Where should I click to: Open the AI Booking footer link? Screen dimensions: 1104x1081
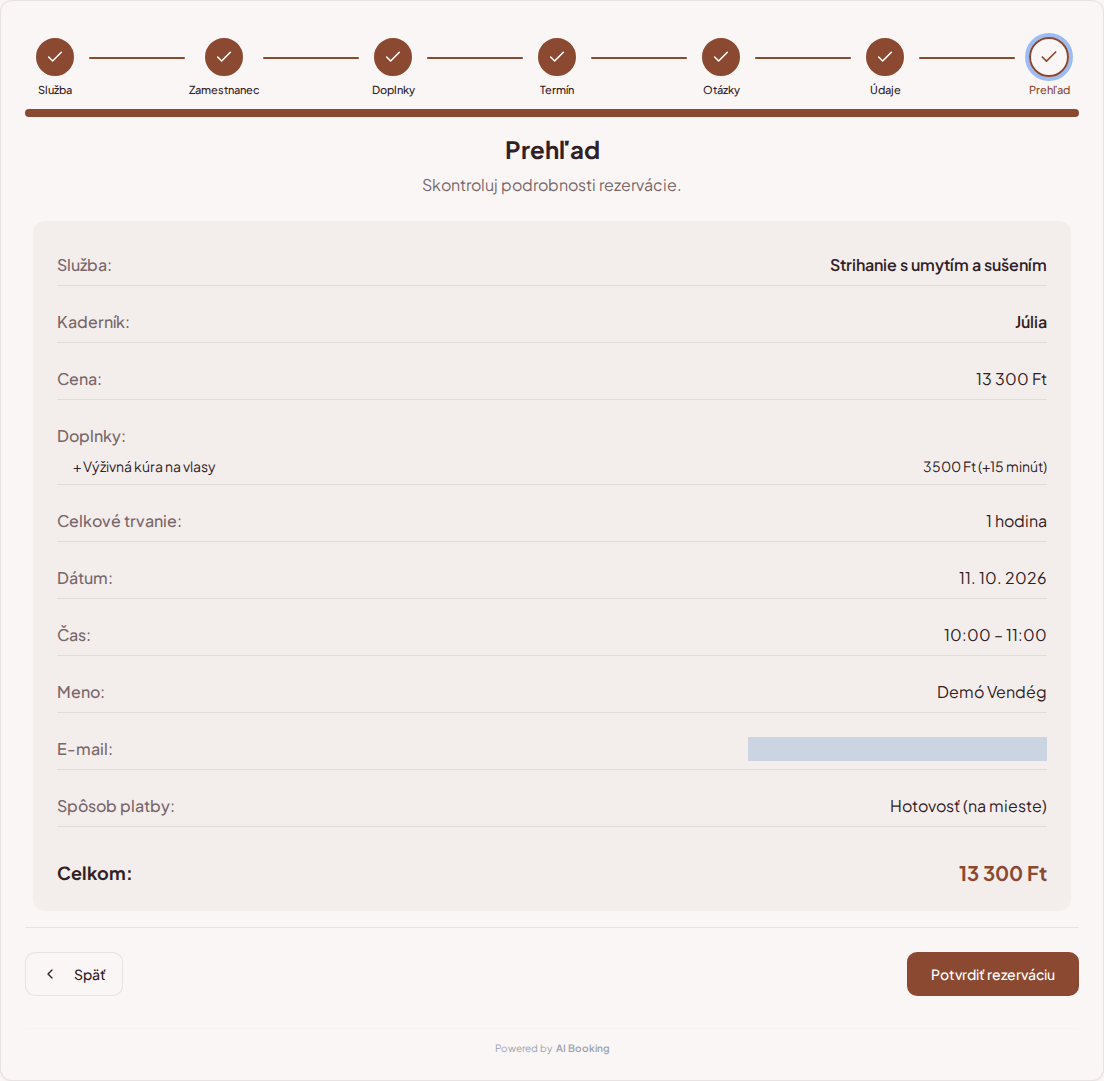(582, 1048)
